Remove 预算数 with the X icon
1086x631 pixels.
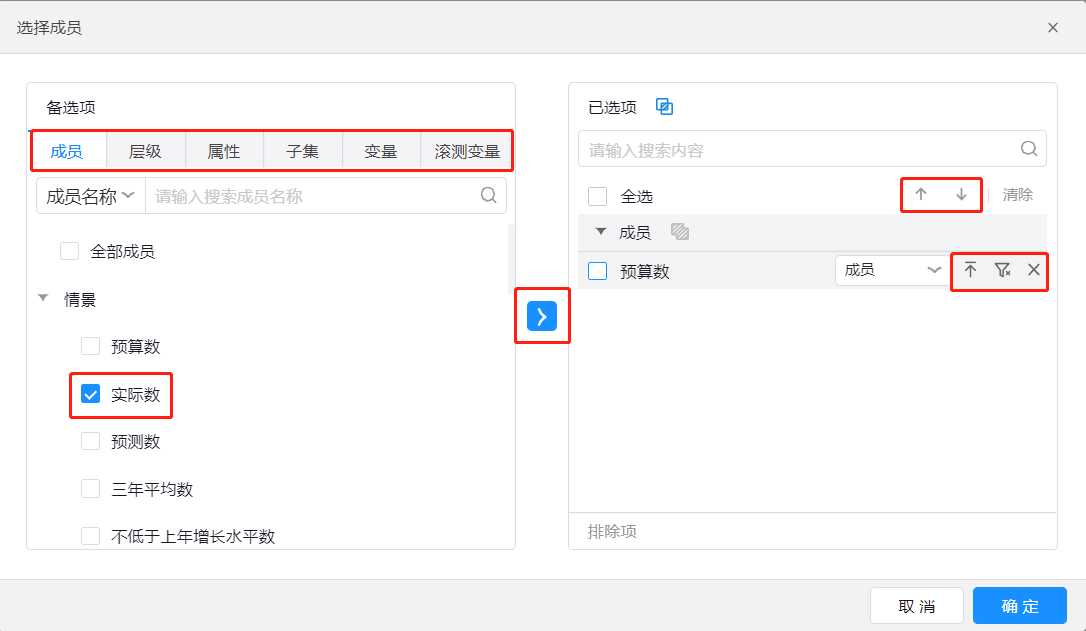pyautogui.click(x=1034, y=270)
